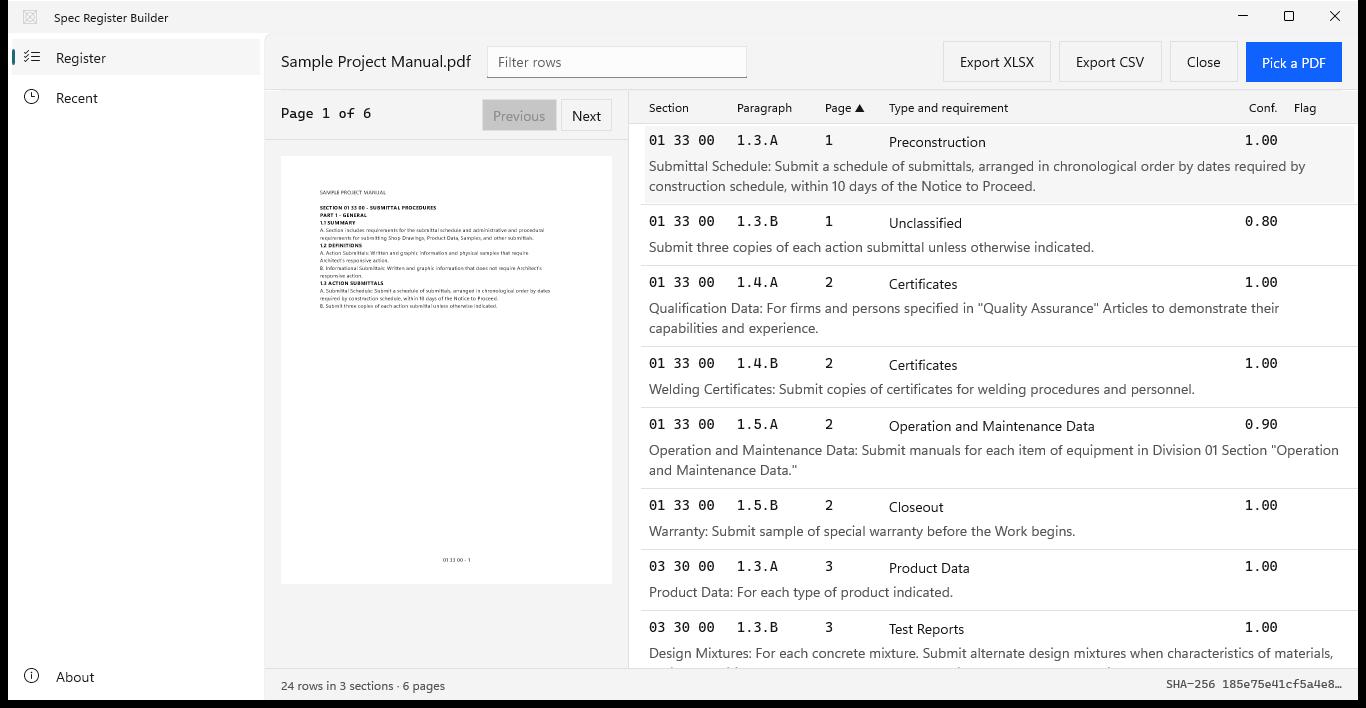
Task: Open the Recent navigation item
Action: coord(134,98)
